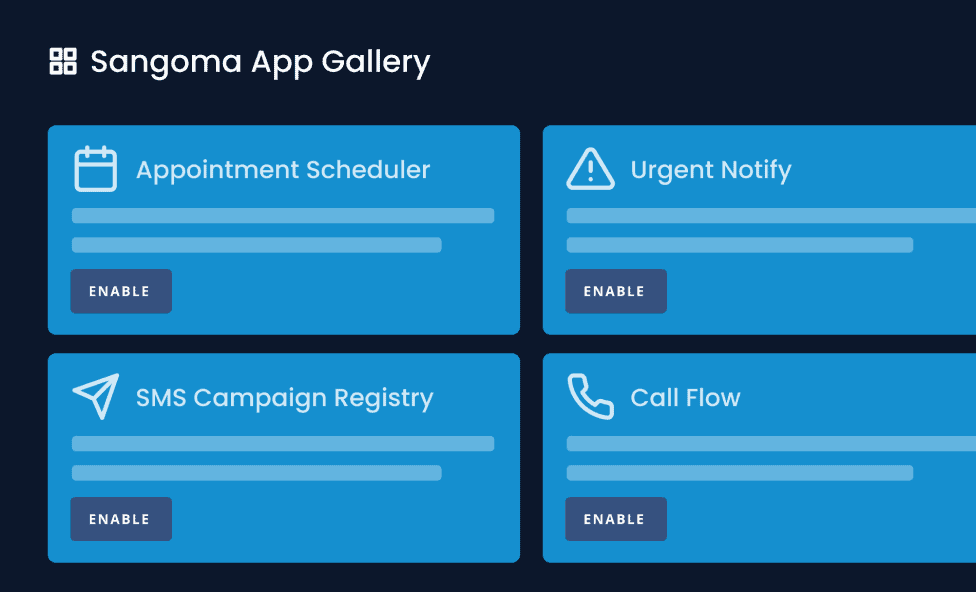Click first description line under SMS Campaign Registry
Viewport: 976px width, 592px height.
(283, 444)
